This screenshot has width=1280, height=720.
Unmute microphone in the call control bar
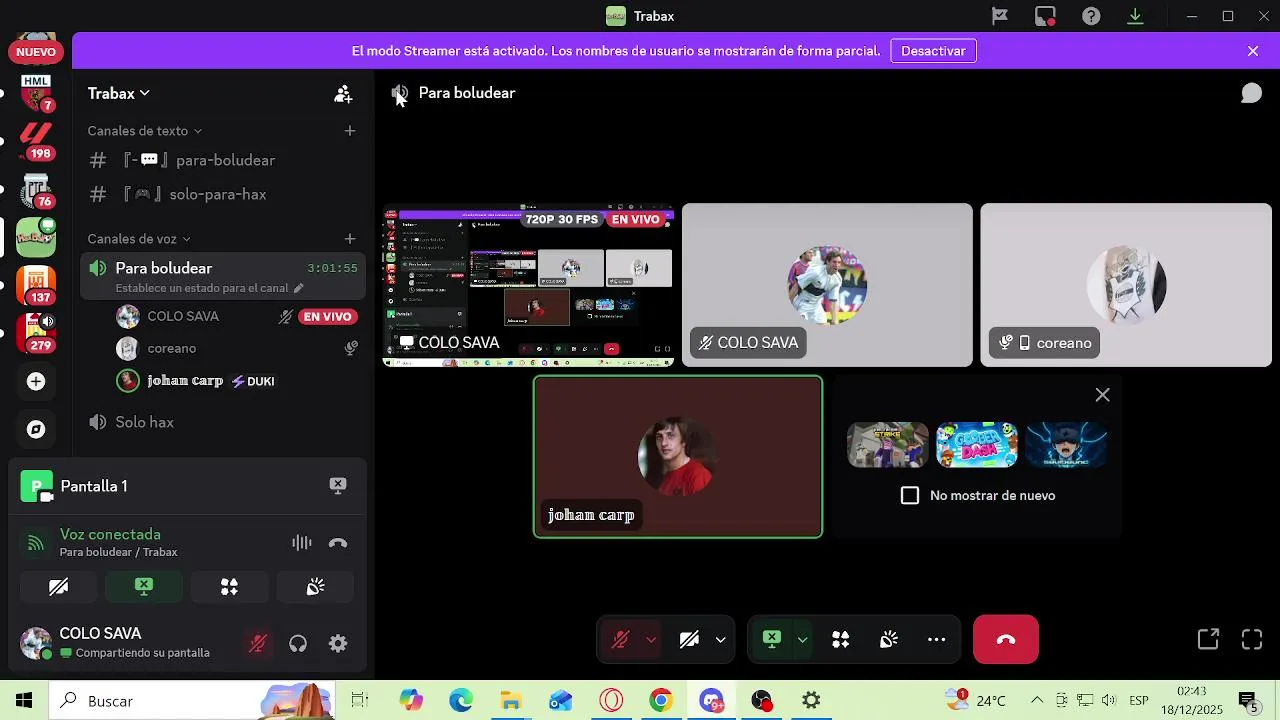click(620, 640)
